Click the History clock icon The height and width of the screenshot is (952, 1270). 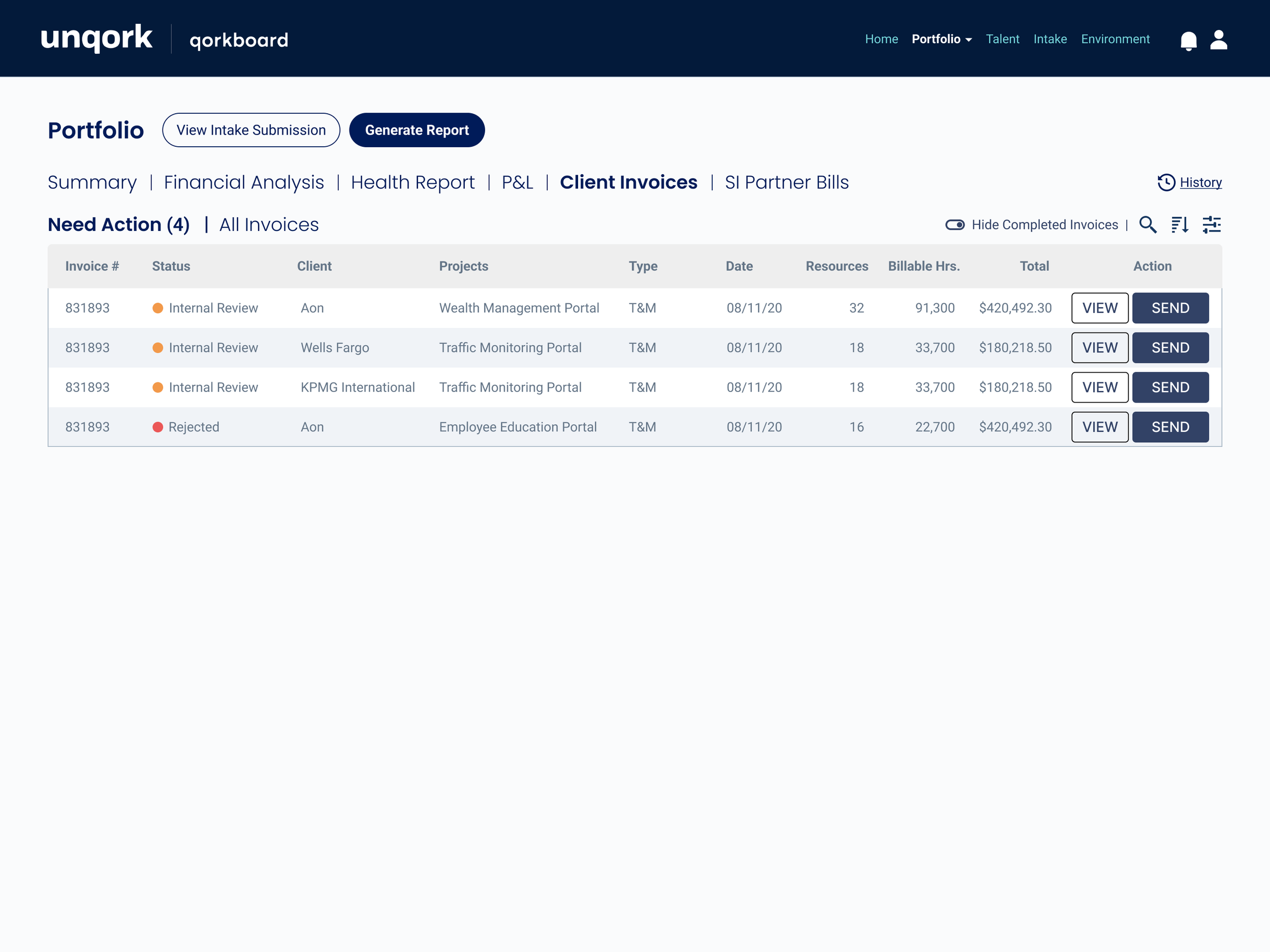tap(1166, 182)
